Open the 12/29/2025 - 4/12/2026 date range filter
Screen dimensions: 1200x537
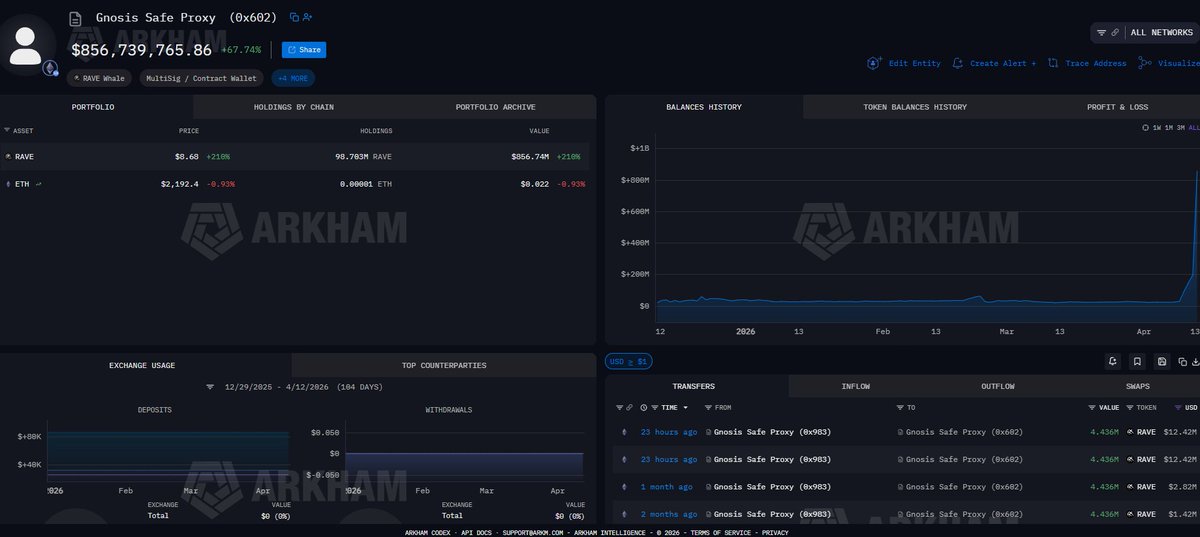292,386
